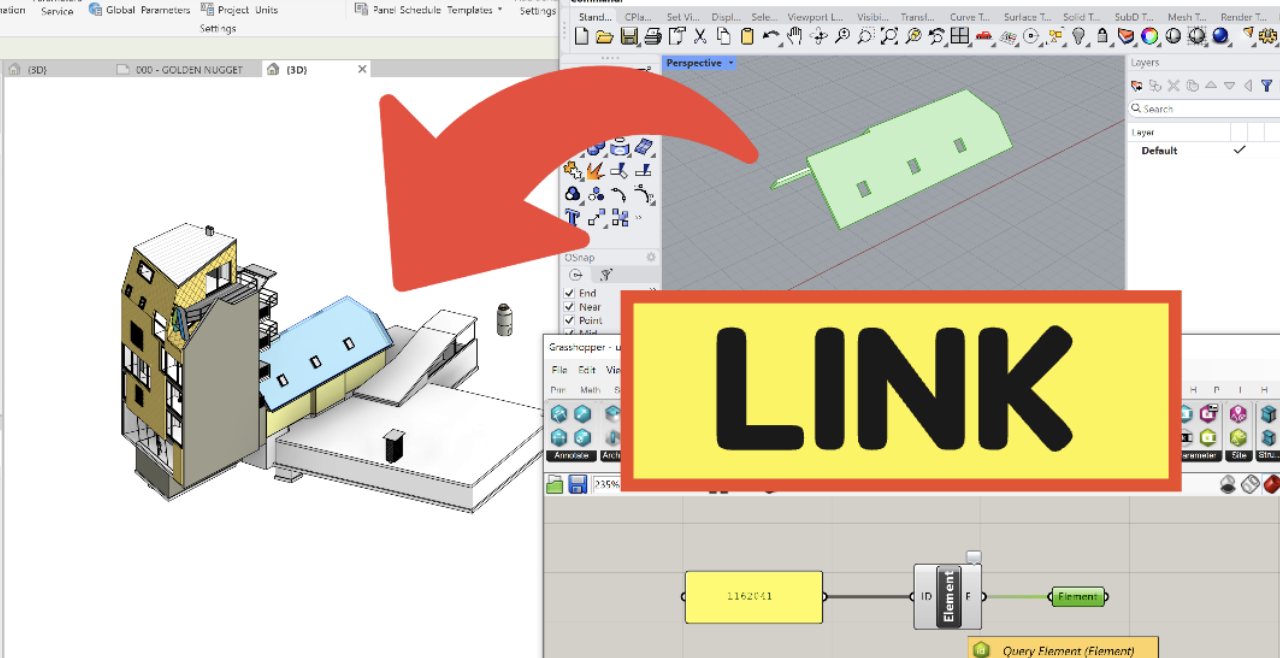Click the Open file icon in Rhino's toolbar

(x=603, y=37)
